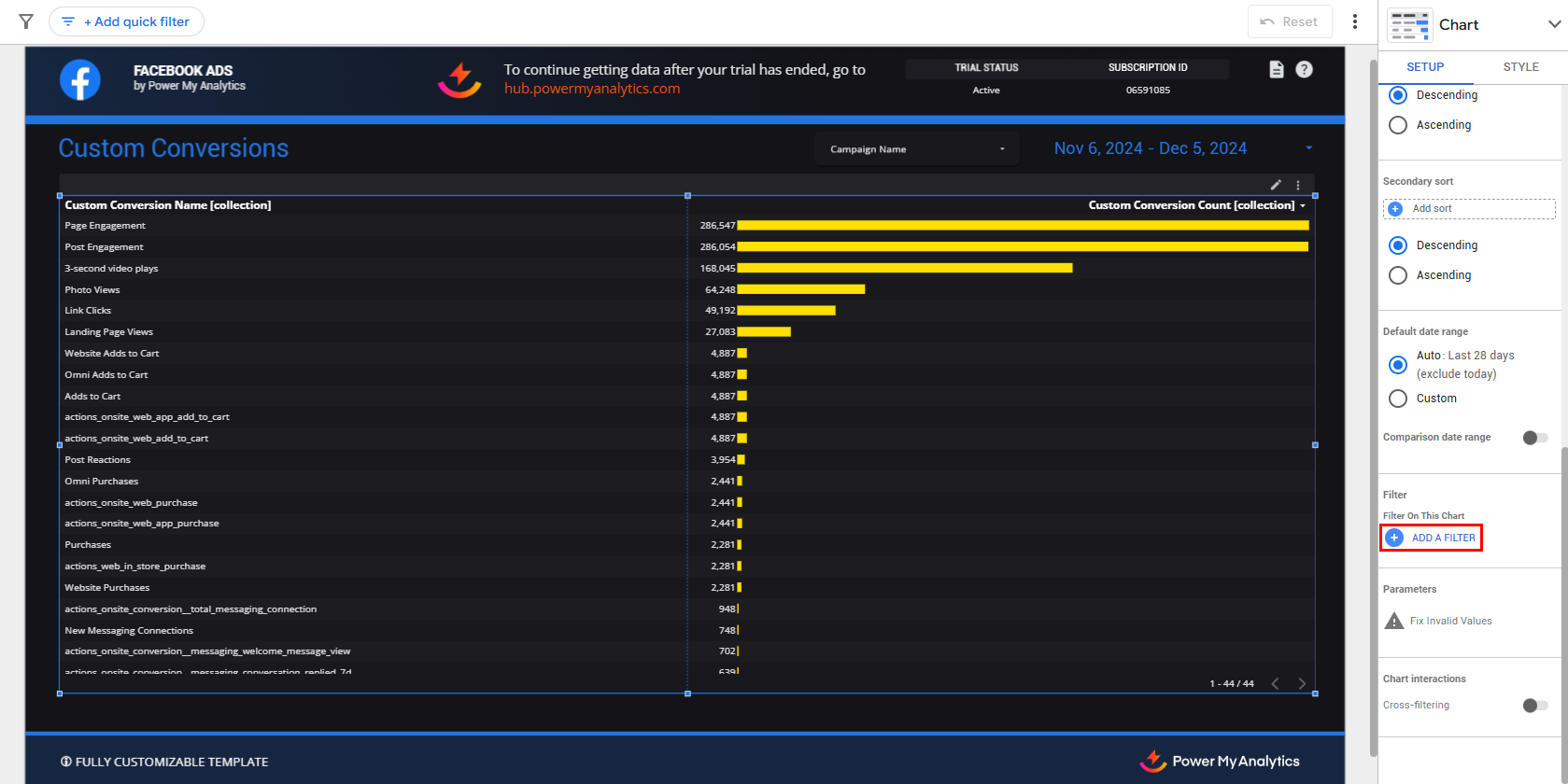Switch to the STYLE tab
This screenshot has height=784, width=1568.
point(1520,67)
